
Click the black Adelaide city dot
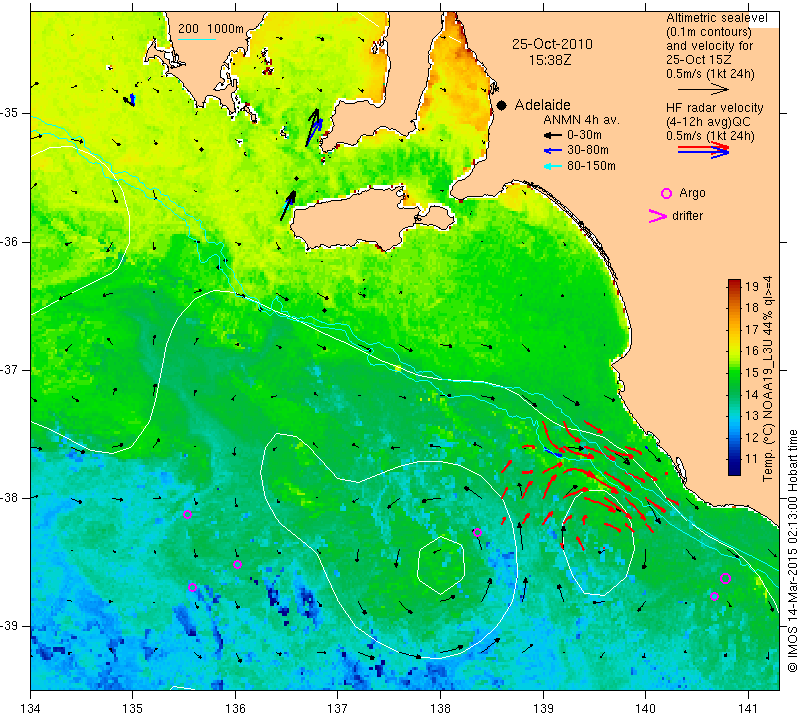tap(502, 106)
